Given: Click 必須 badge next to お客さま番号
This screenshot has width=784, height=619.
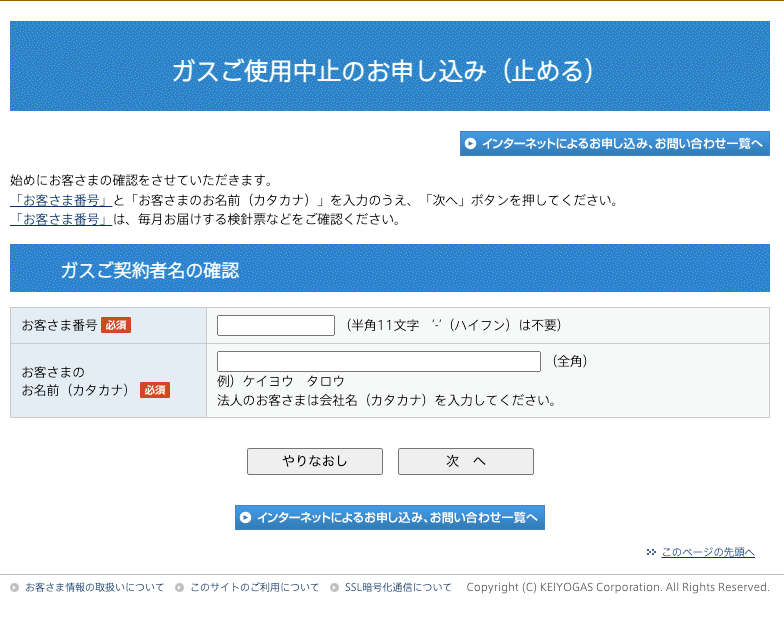Looking at the screenshot, I should tap(116, 326).
